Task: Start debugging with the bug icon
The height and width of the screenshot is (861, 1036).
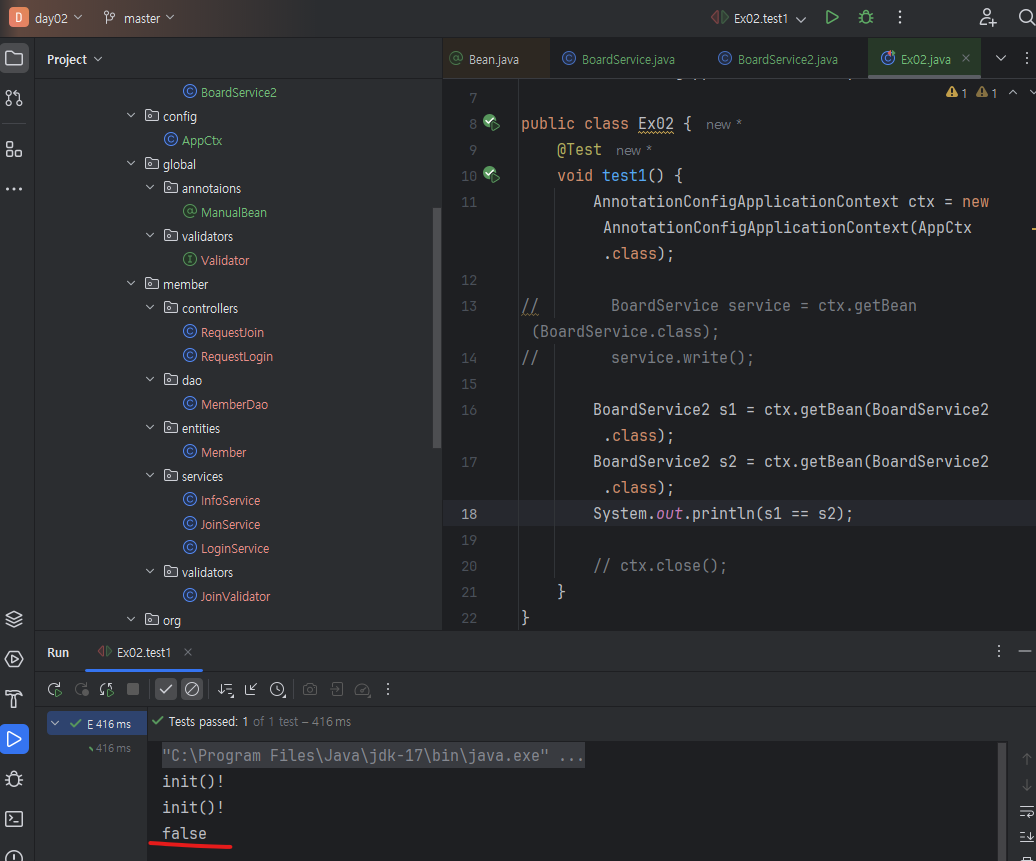Action: (866, 17)
